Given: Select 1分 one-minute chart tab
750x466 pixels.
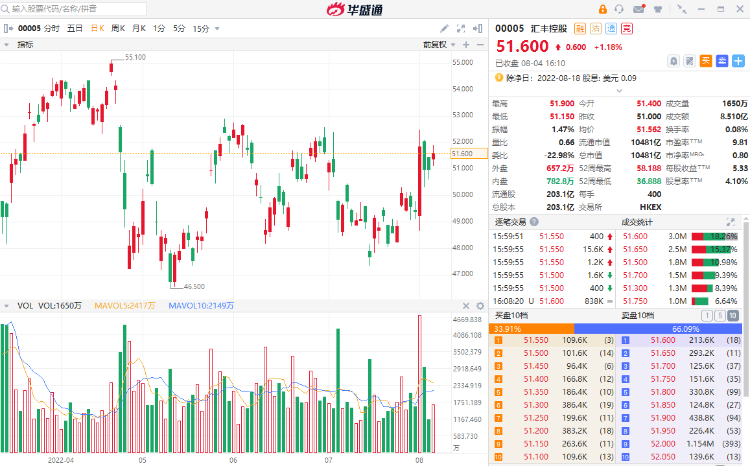Looking at the screenshot, I should (159, 29).
